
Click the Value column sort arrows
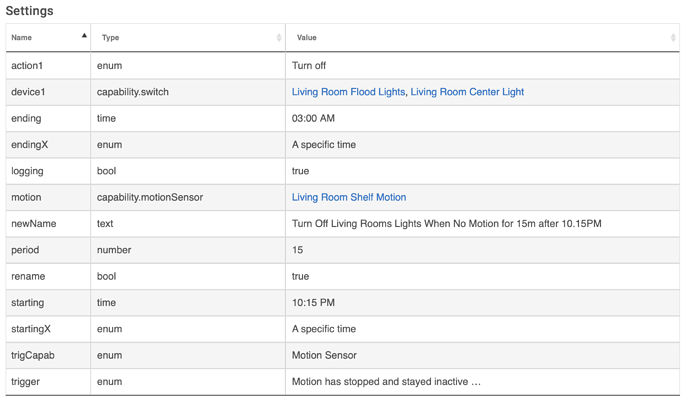tap(673, 37)
